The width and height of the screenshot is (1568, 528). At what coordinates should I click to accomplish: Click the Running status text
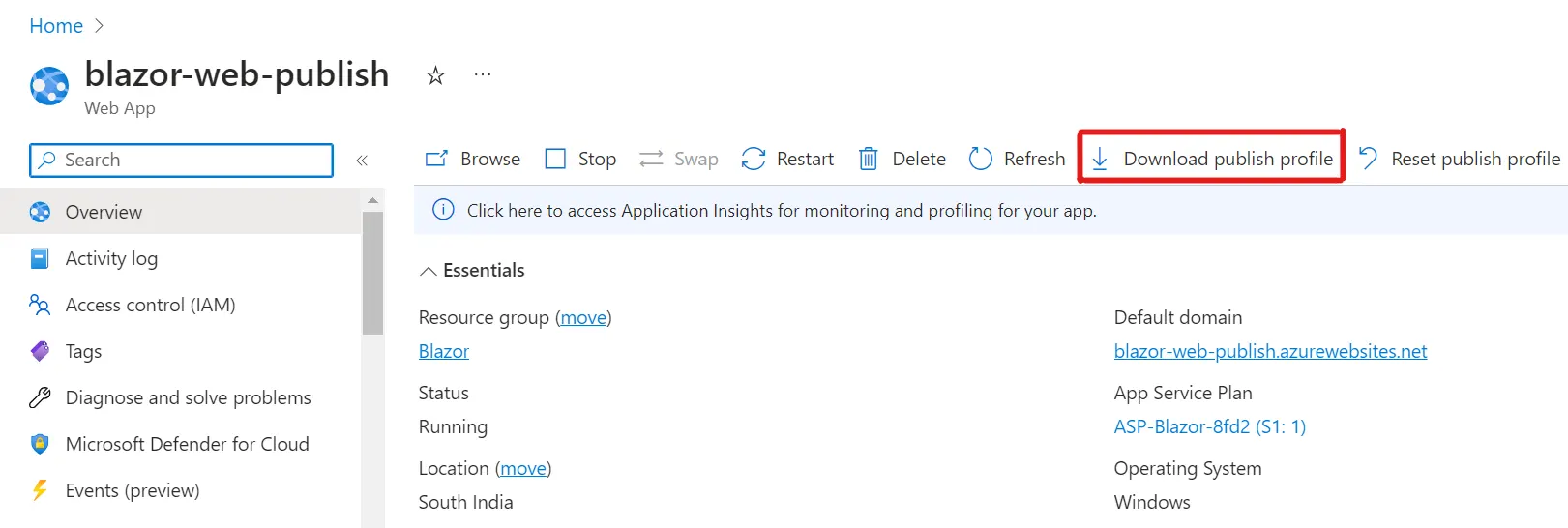pyautogui.click(x=453, y=426)
